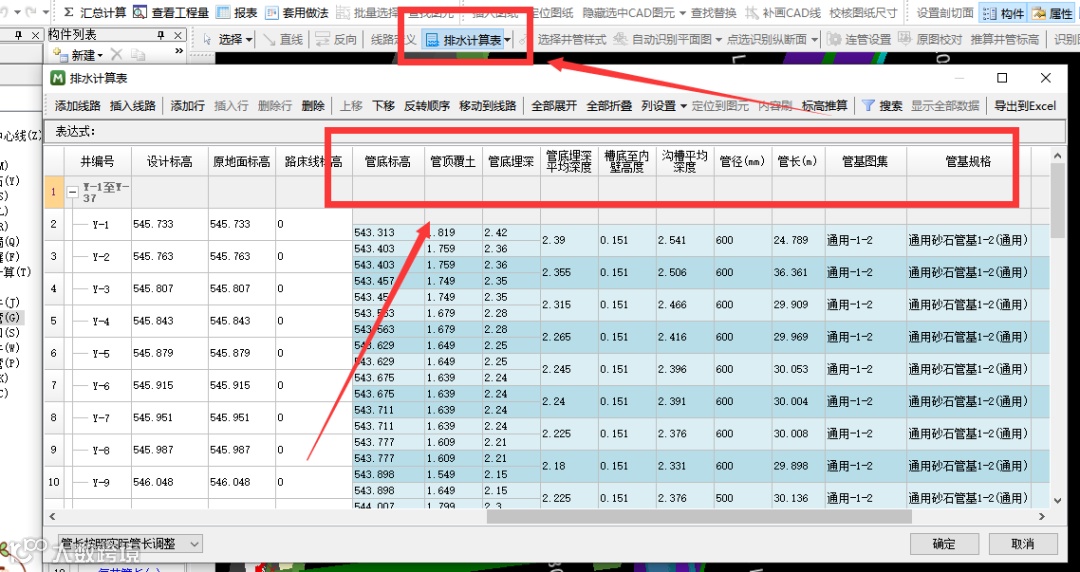
Task: Expand 自动识别平面图 dropdown arrow
Action: coord(718,40)
